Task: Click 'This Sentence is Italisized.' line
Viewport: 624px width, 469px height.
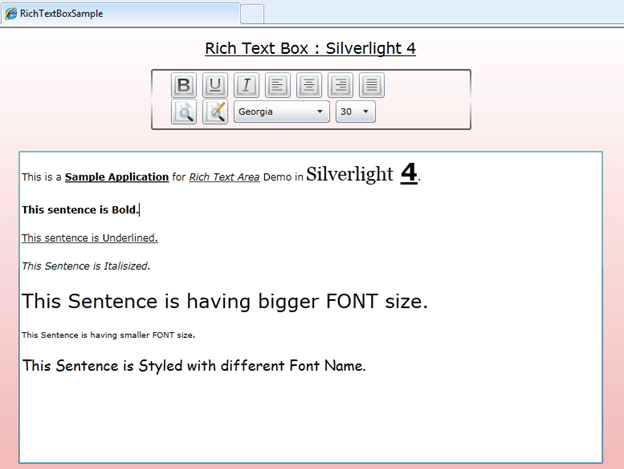Action: [86, 266]
